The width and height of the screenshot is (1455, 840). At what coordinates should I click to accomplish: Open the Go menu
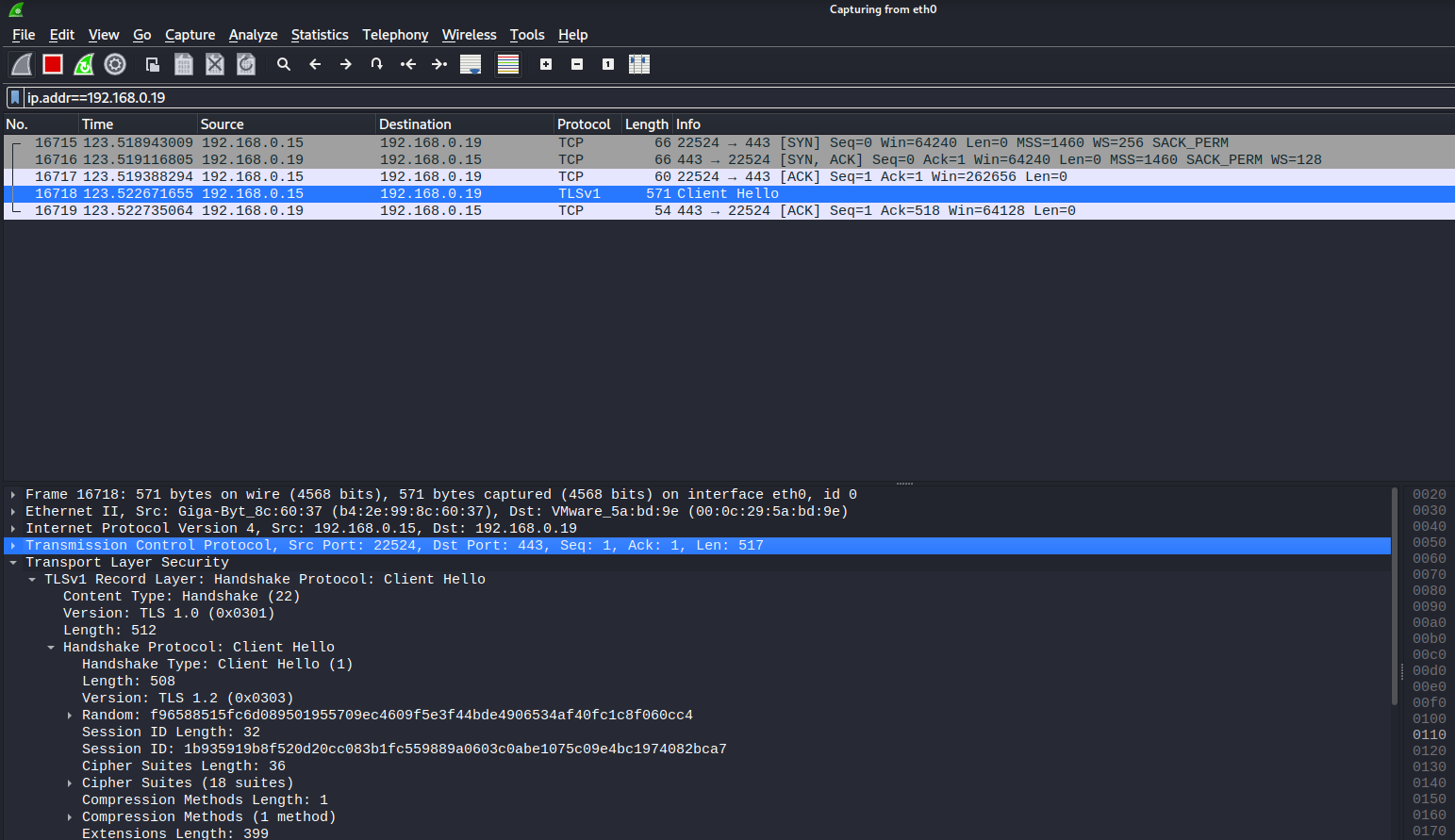(x=142, y=35)
